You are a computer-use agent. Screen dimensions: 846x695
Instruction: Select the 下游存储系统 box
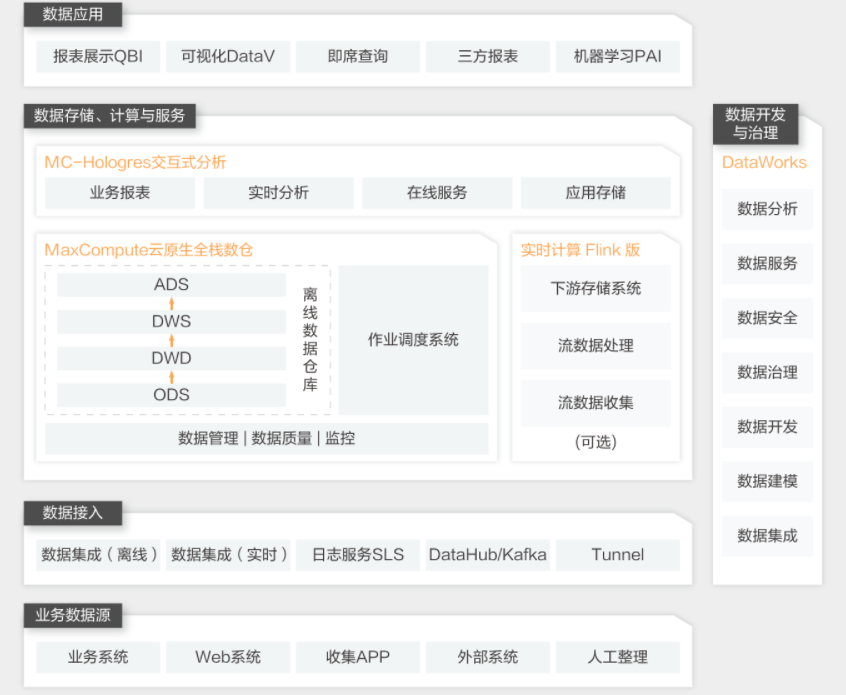[x=596, y=288]
